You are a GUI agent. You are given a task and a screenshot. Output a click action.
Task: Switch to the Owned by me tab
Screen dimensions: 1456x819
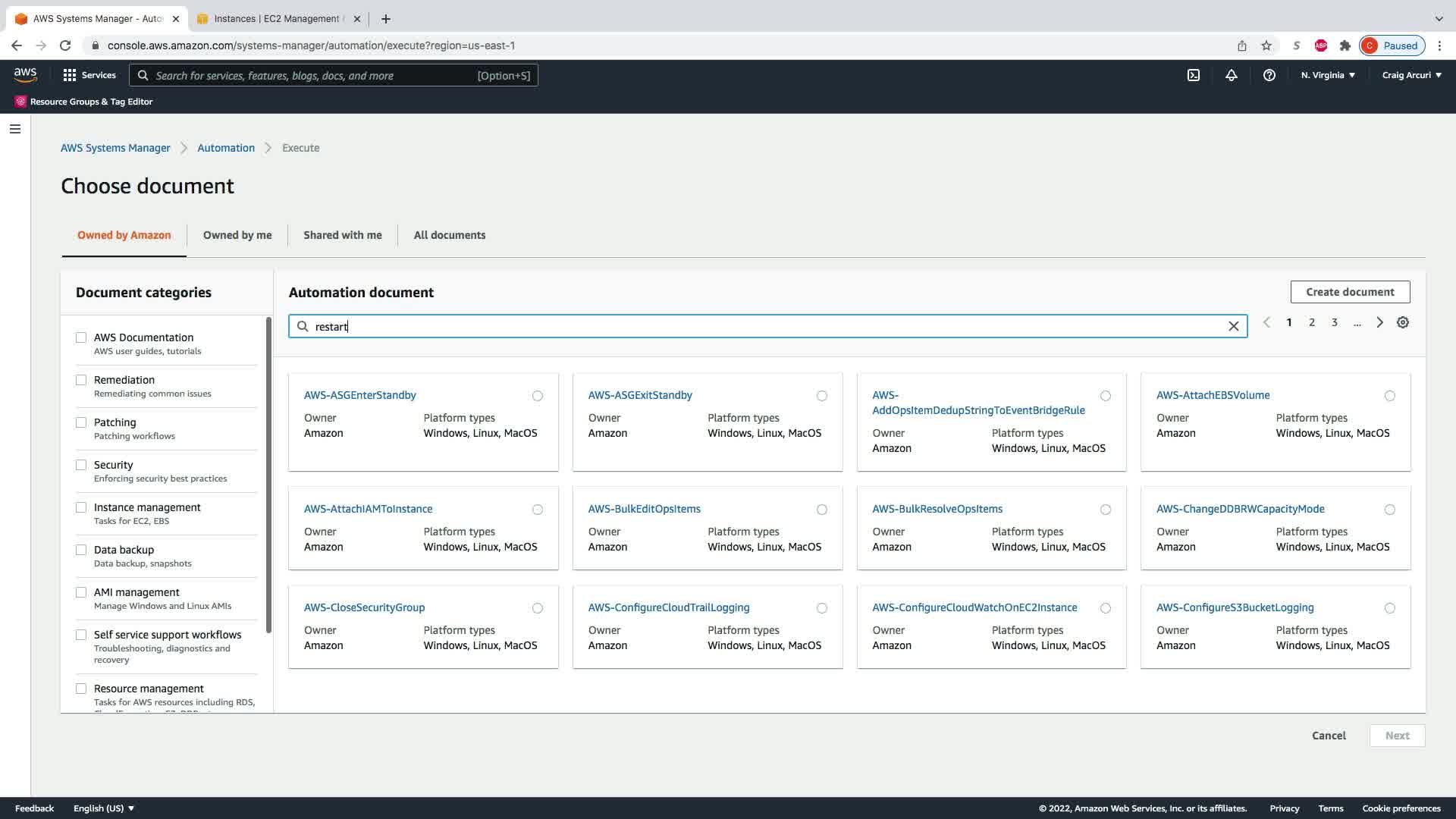click(237, 235)
